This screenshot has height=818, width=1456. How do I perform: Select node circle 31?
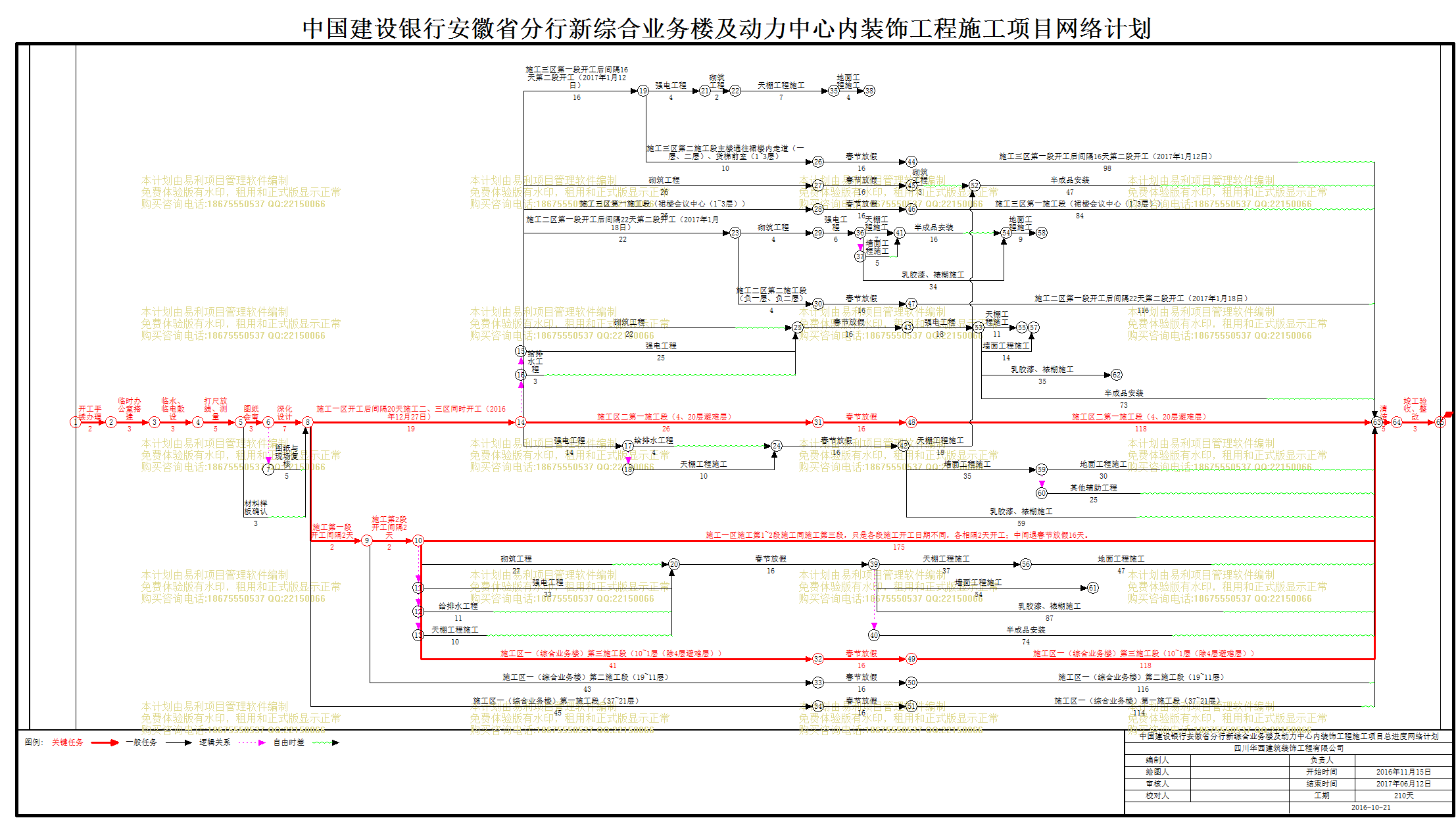818,422
